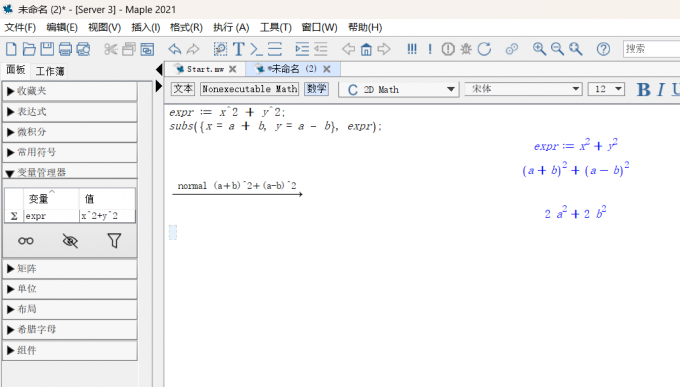Screen dimensions: 680x387
Task: Open the 编辑(E) menu
Action: [62, 28]
